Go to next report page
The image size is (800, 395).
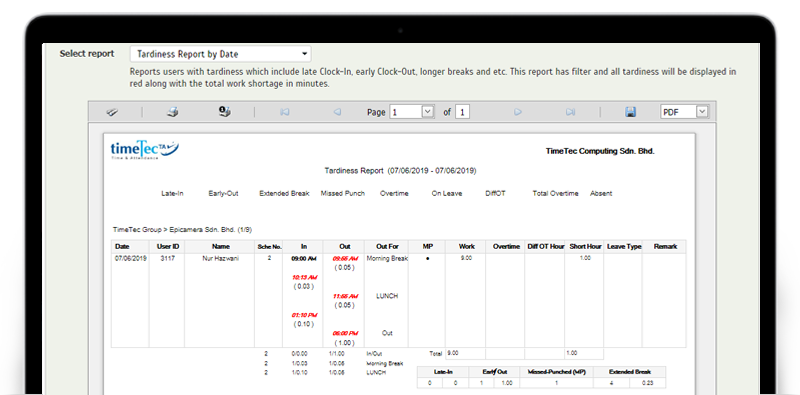point(518,112)
